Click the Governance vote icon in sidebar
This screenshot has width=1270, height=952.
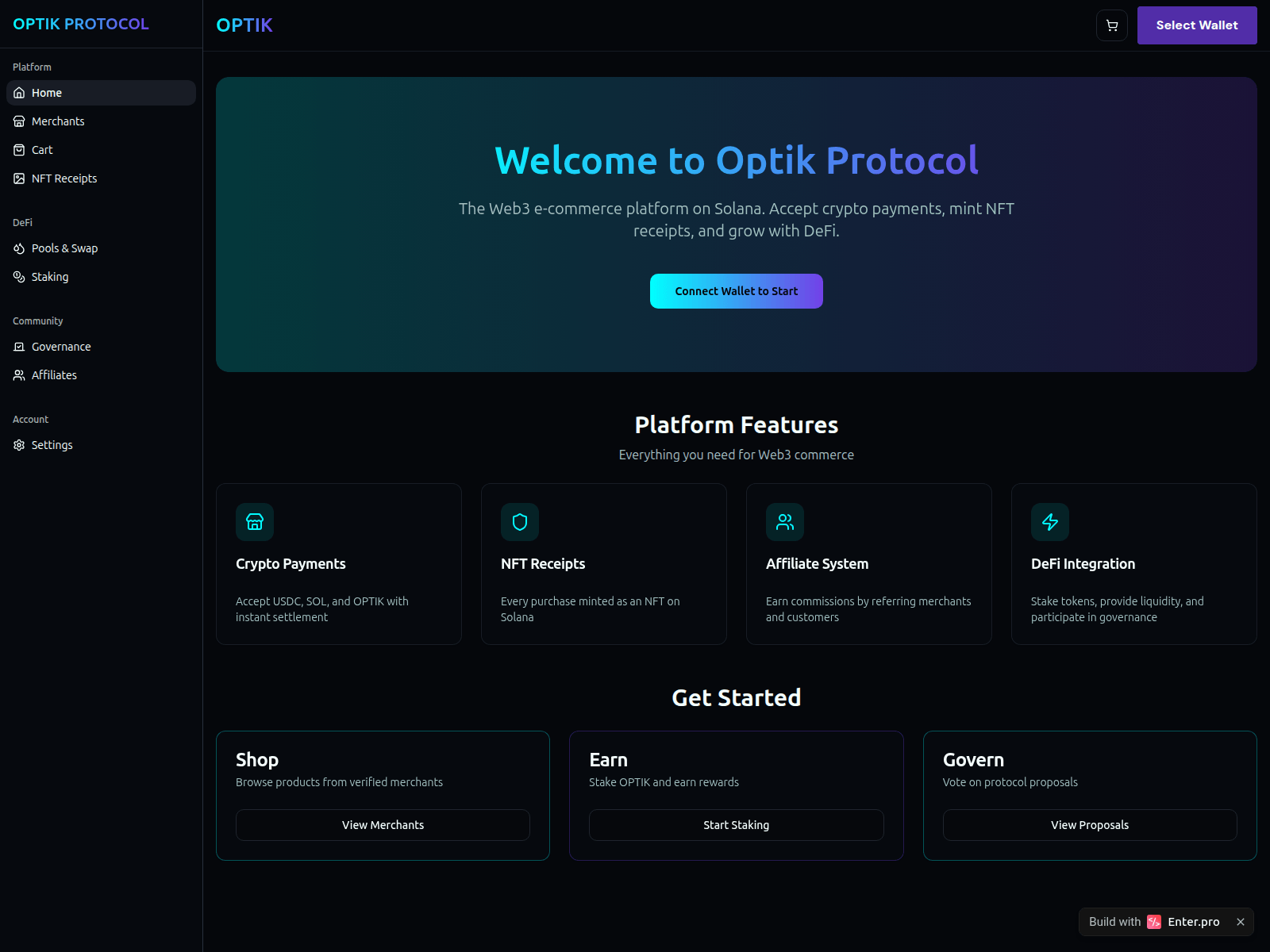pyautogui.click(x=19, y=347)
